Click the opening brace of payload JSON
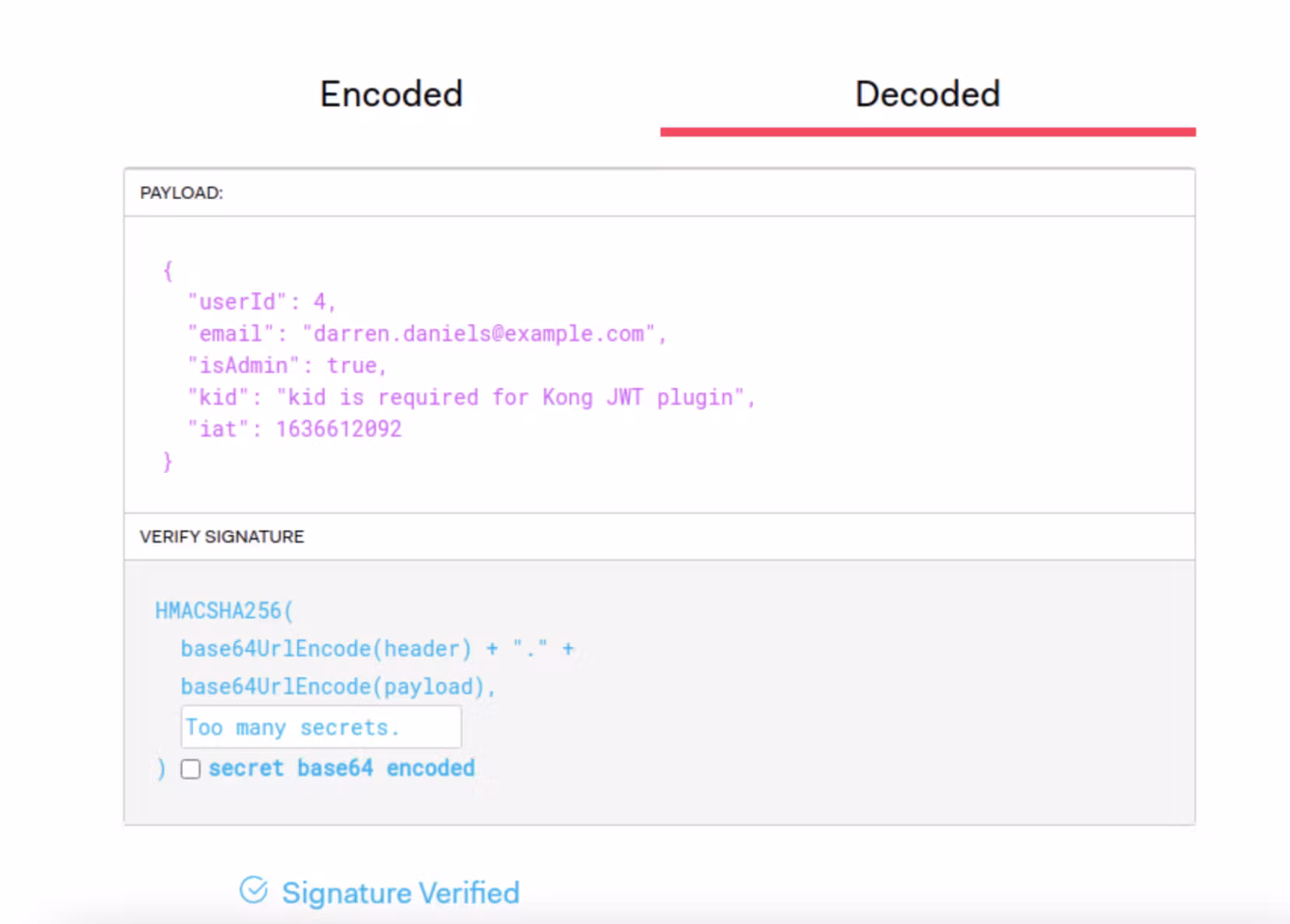The image size is (1290, 924). (x=167, y=271)
